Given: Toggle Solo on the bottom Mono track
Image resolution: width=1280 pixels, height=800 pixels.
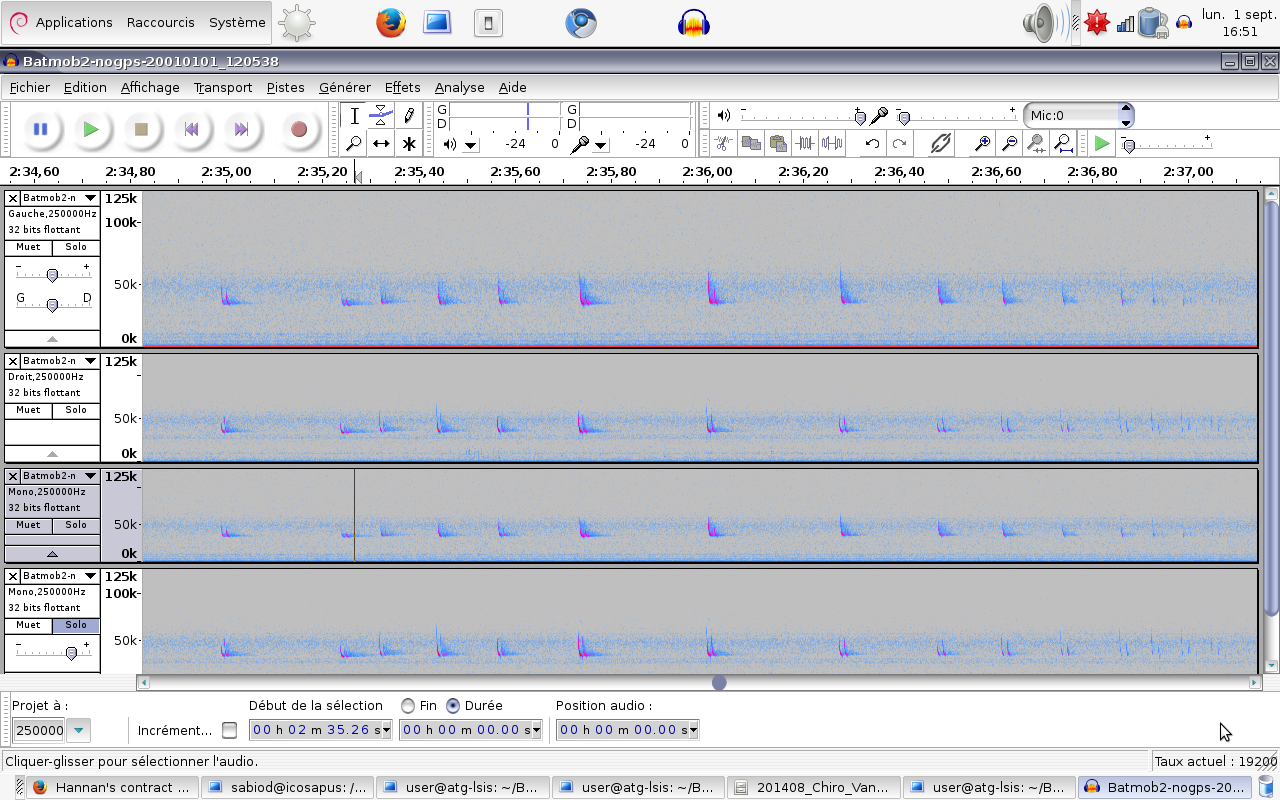Looking at the screenshot, I should coord(76,625).
